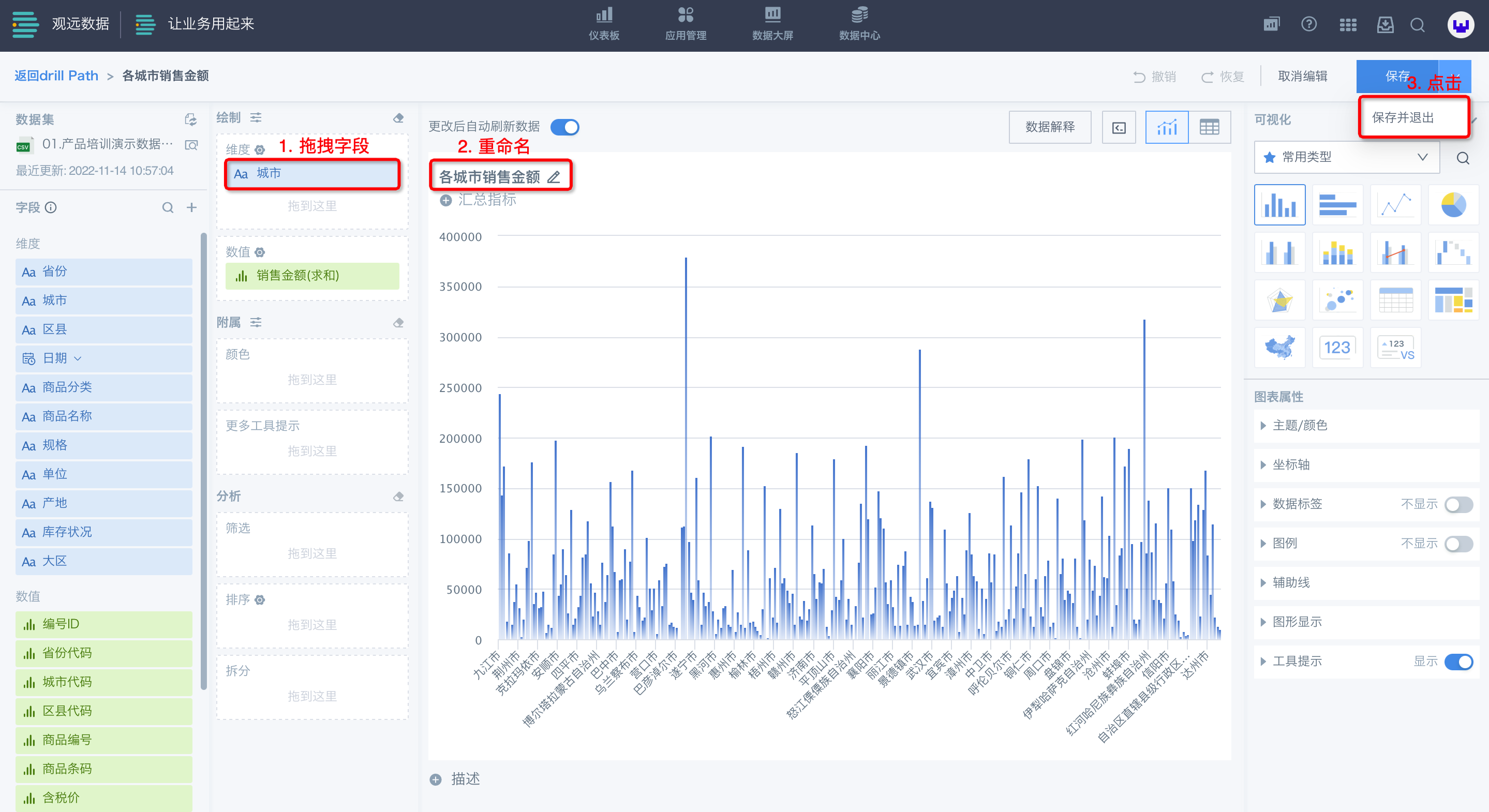Turn off the tooltip display toggle

tap(1458, 661)
